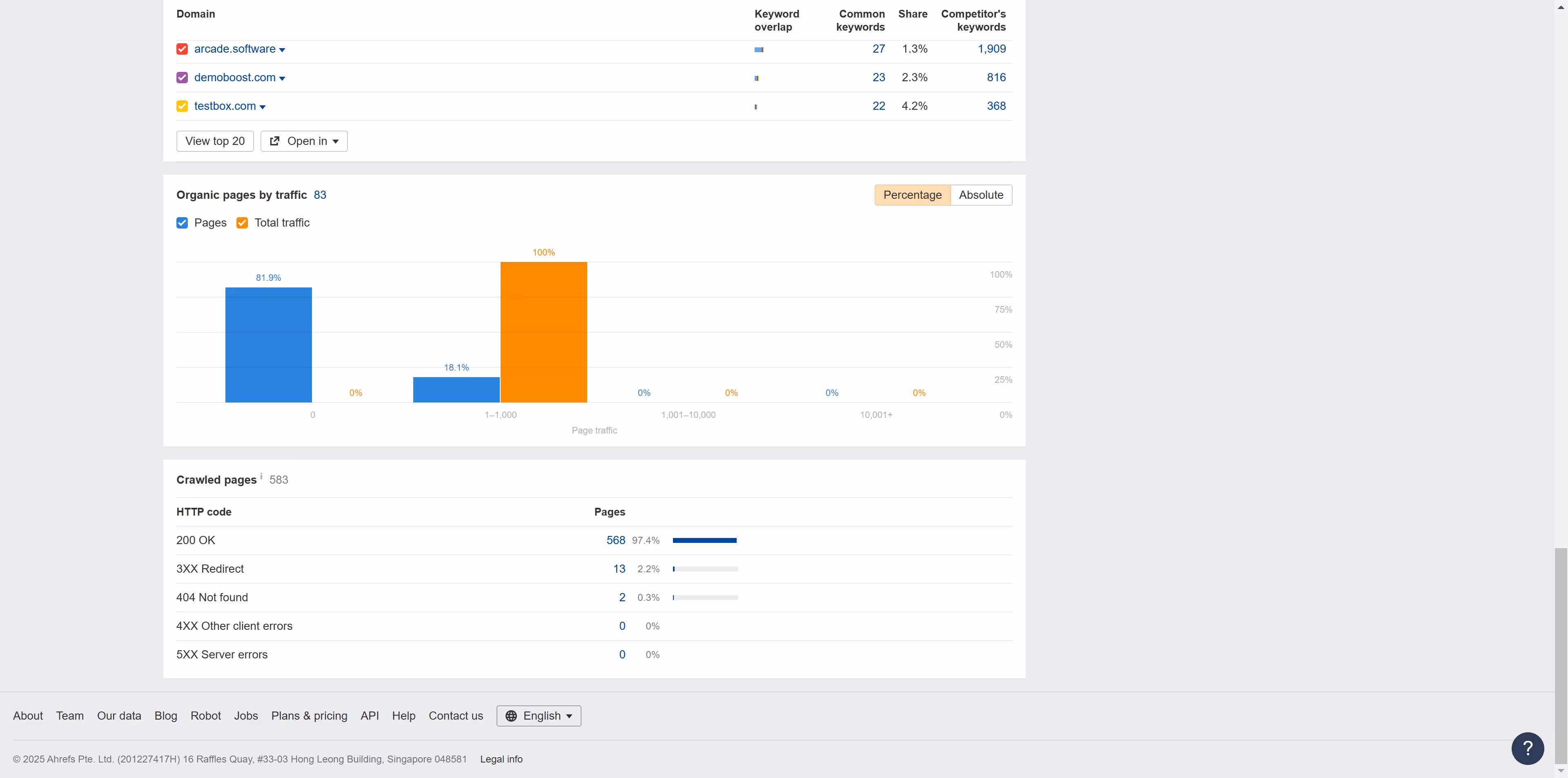The image size is (1568, 778).
Task: Click the 83 organic pages count link
Action: point(320,195)
